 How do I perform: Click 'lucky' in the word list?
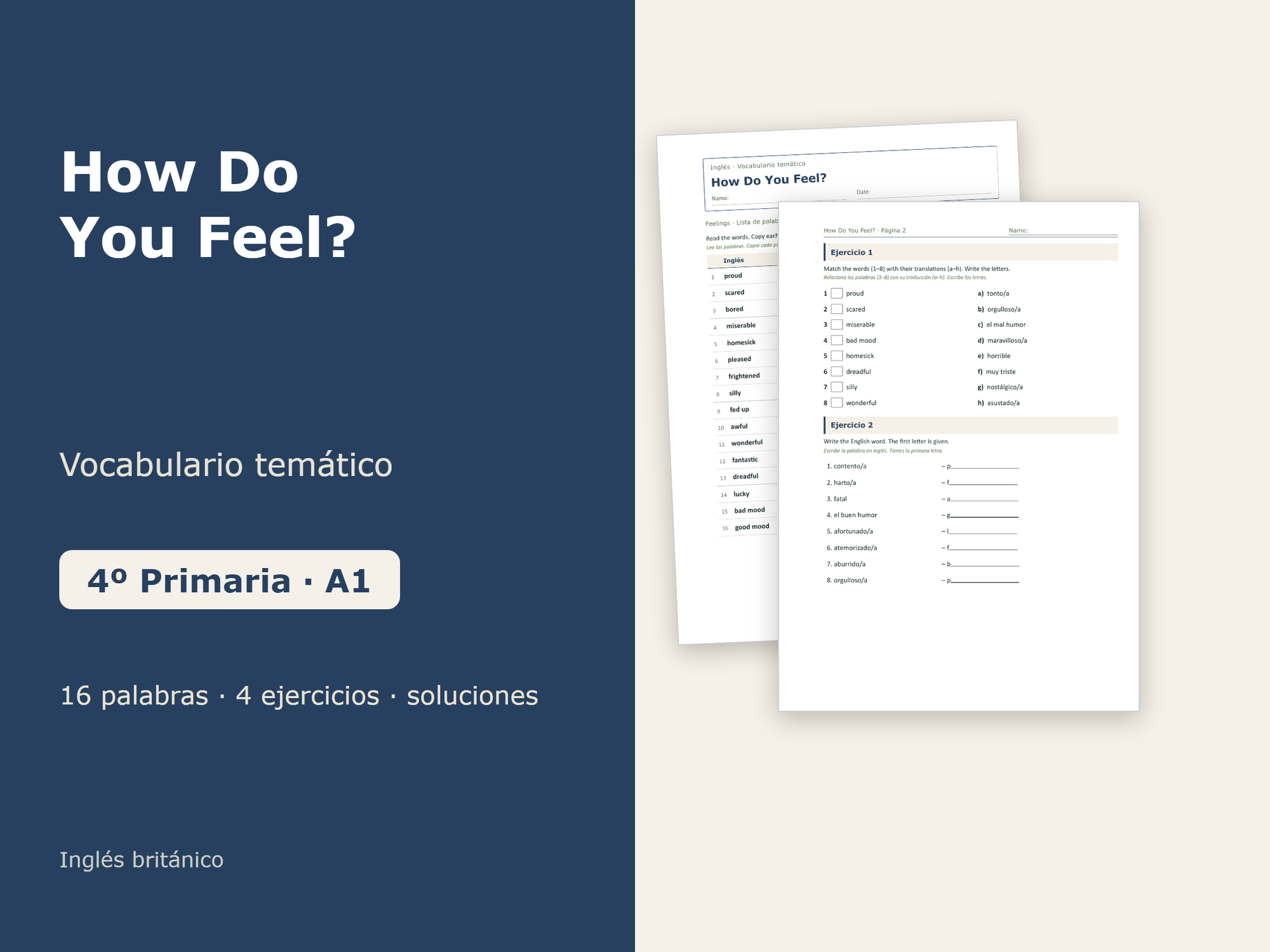741,494
